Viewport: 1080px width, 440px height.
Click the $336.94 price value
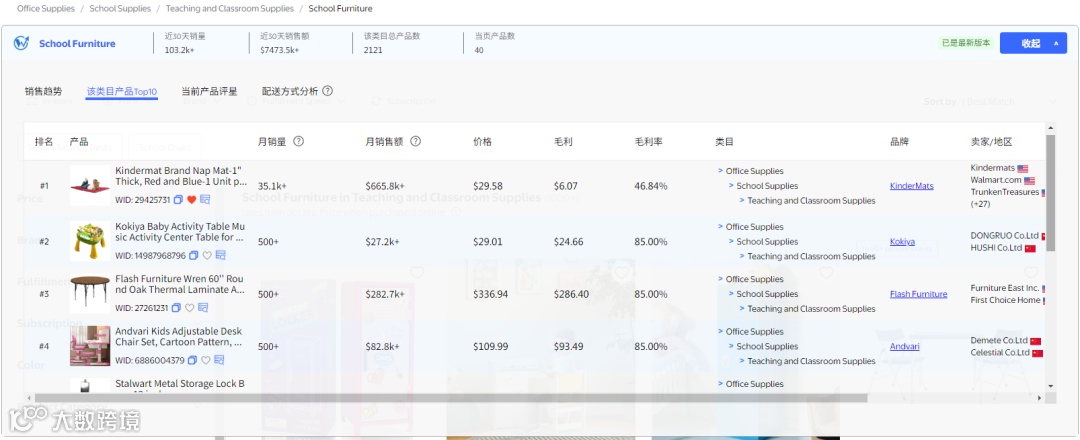click(490, 294)
